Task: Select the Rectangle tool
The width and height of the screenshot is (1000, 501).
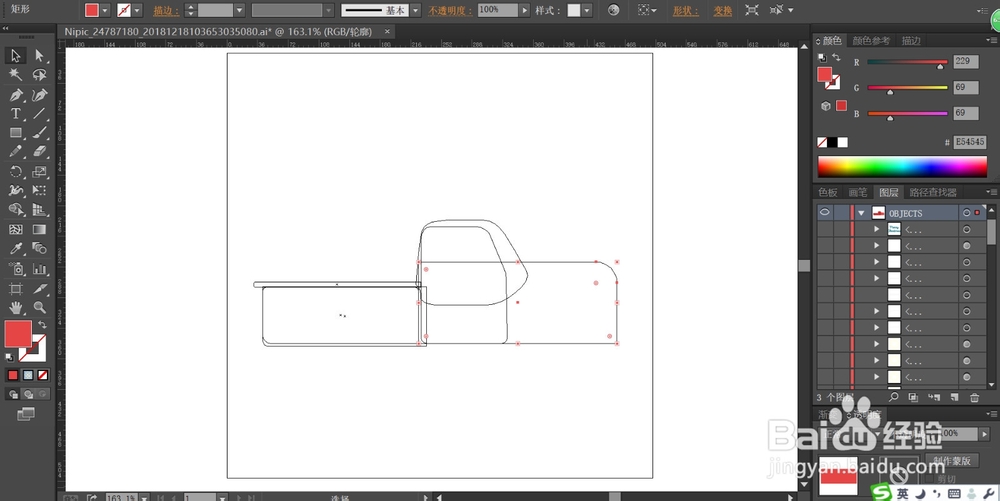Action: (x=15, y=133)
